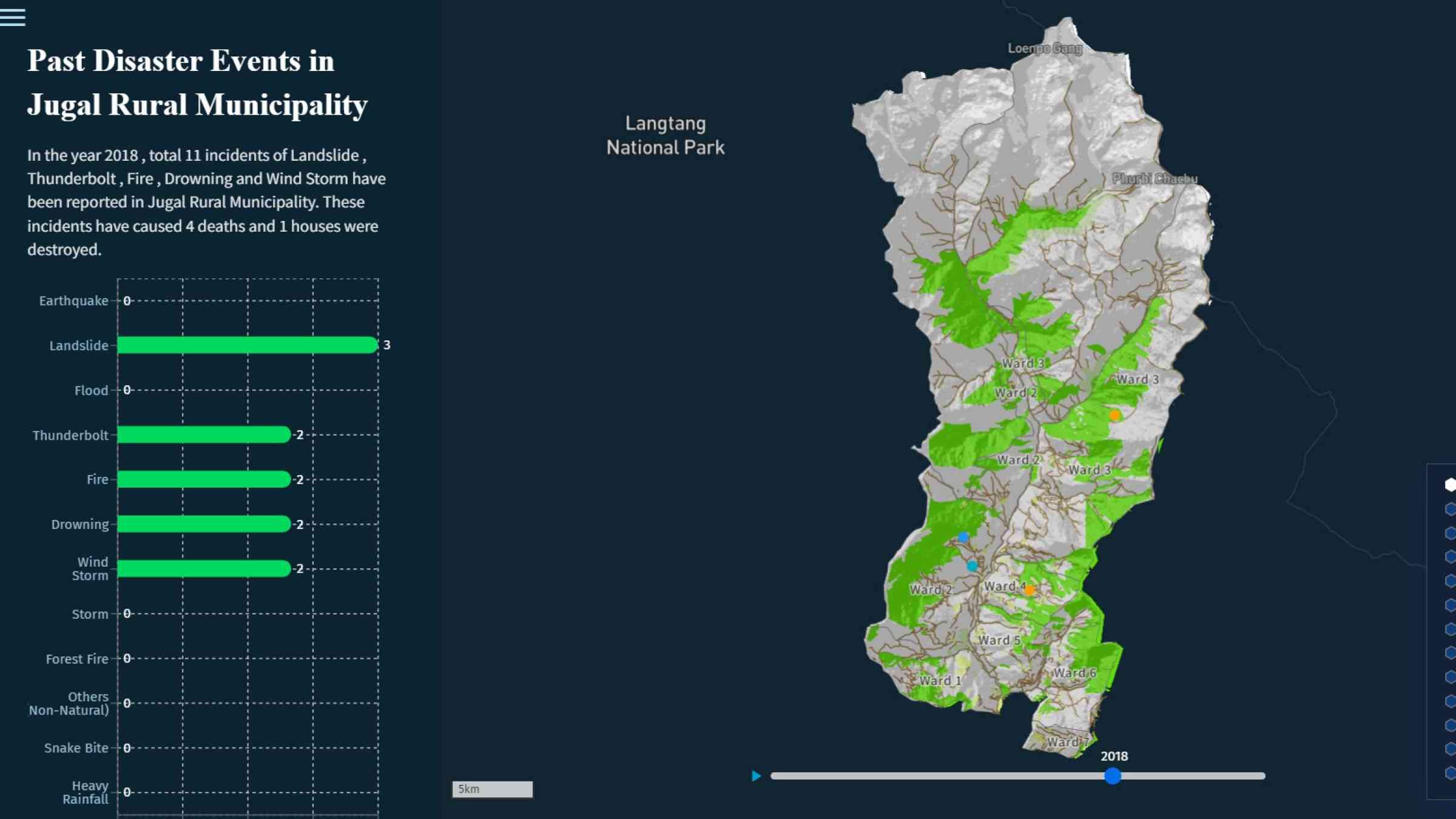This screenshot has width=1456, height=819.
Task: Click the 'Snake Bite' chart label
Action: (x=76, y=749)
